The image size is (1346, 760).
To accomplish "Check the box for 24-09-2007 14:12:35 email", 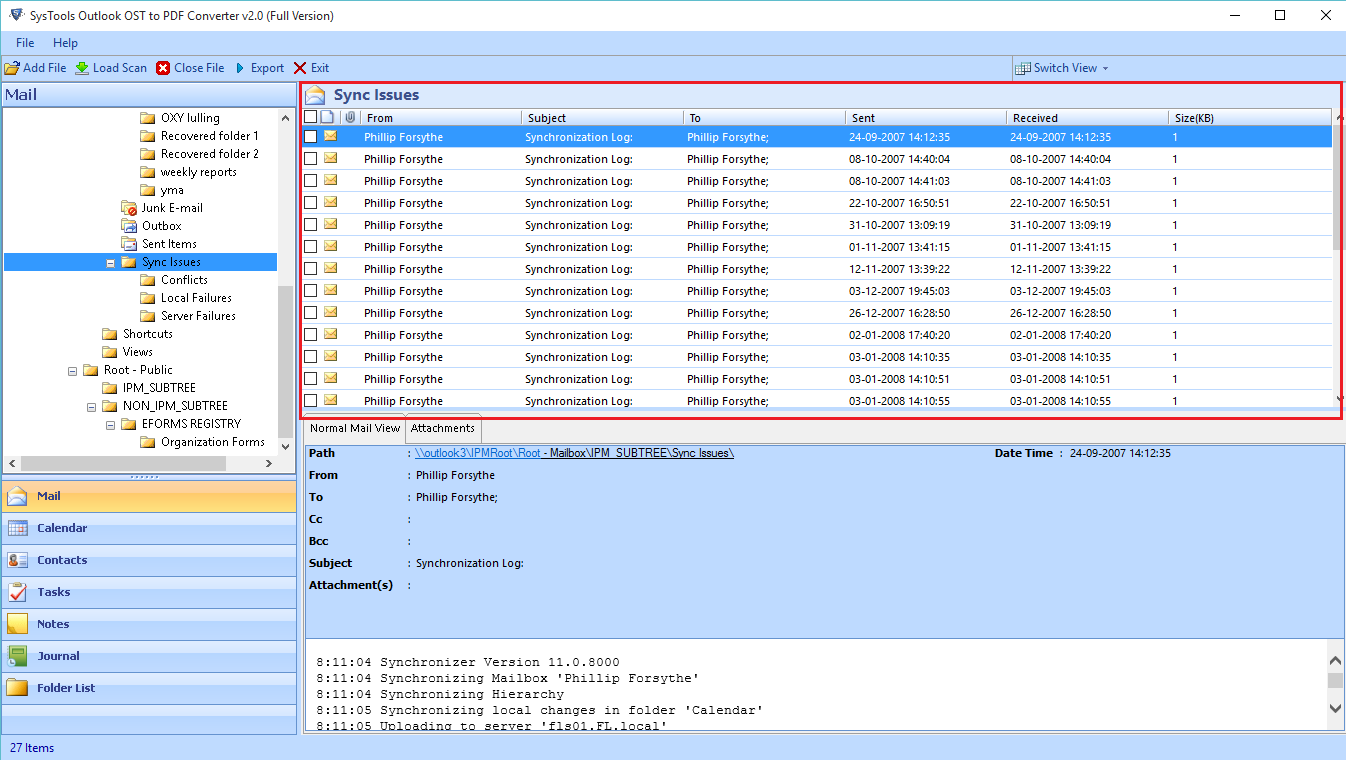I will (311, 137).
